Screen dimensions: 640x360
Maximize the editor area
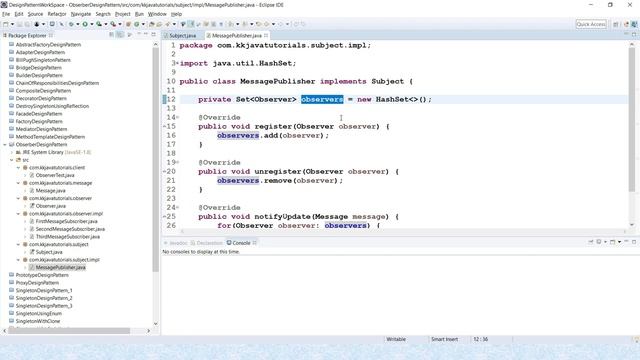coord(634,35)
